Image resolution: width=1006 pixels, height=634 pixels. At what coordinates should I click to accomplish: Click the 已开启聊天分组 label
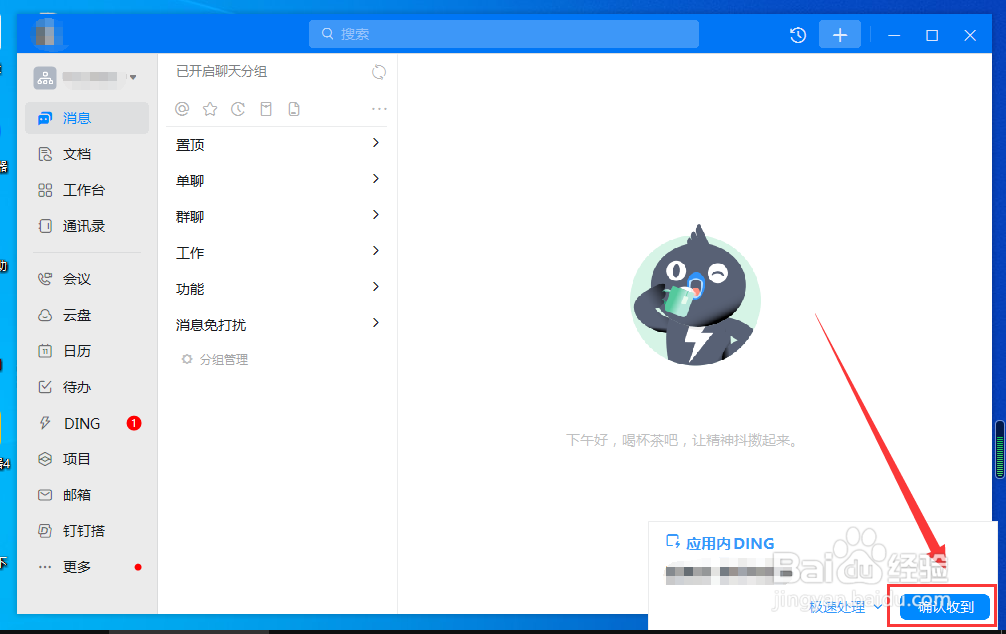221,71
